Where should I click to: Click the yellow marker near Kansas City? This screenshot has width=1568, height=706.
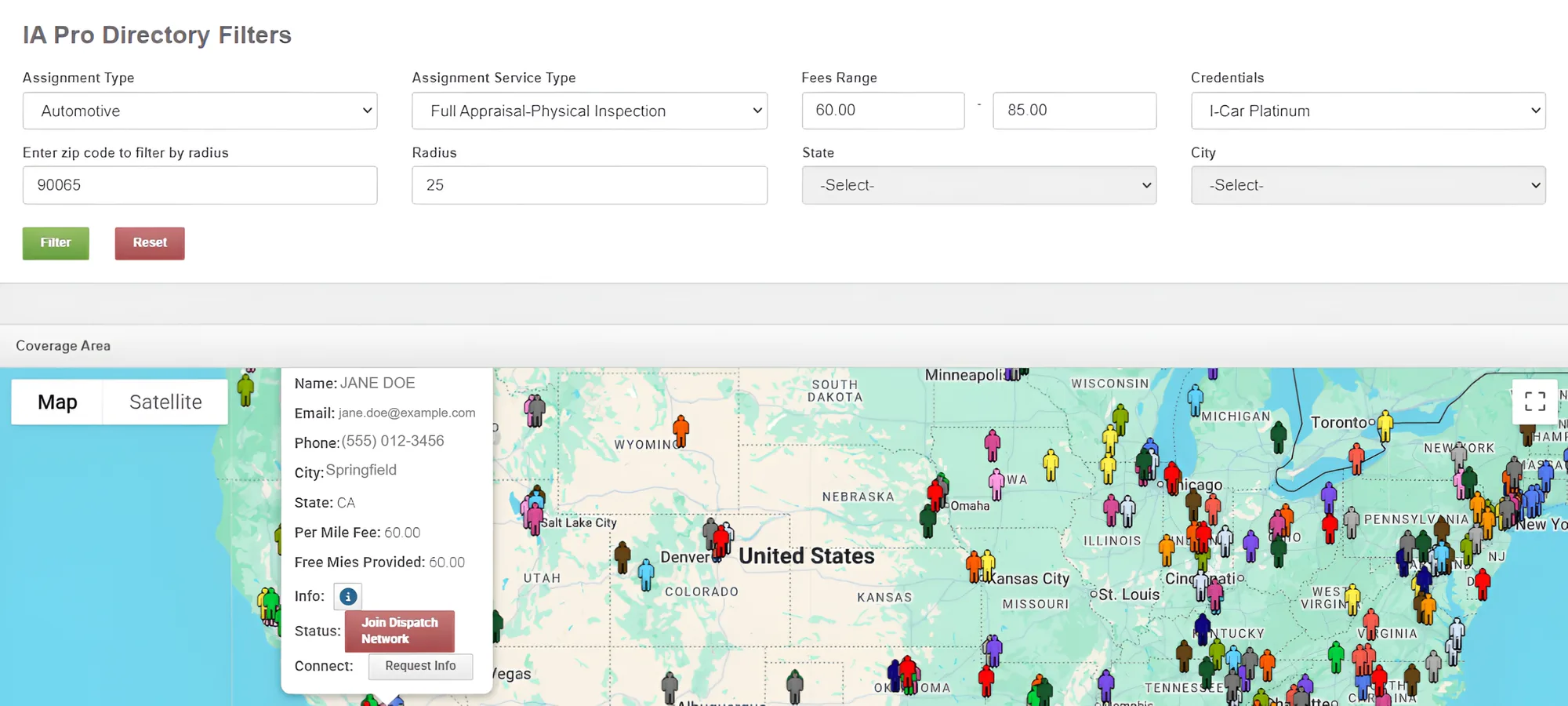pos(988,566)
